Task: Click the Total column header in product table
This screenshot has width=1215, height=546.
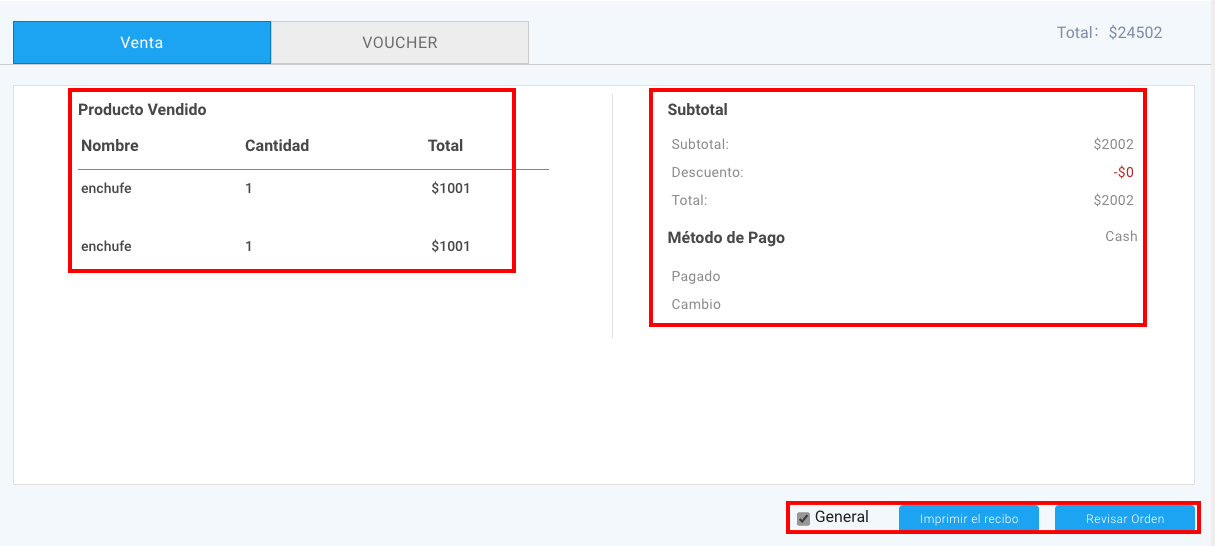Action: pos(445,145)
